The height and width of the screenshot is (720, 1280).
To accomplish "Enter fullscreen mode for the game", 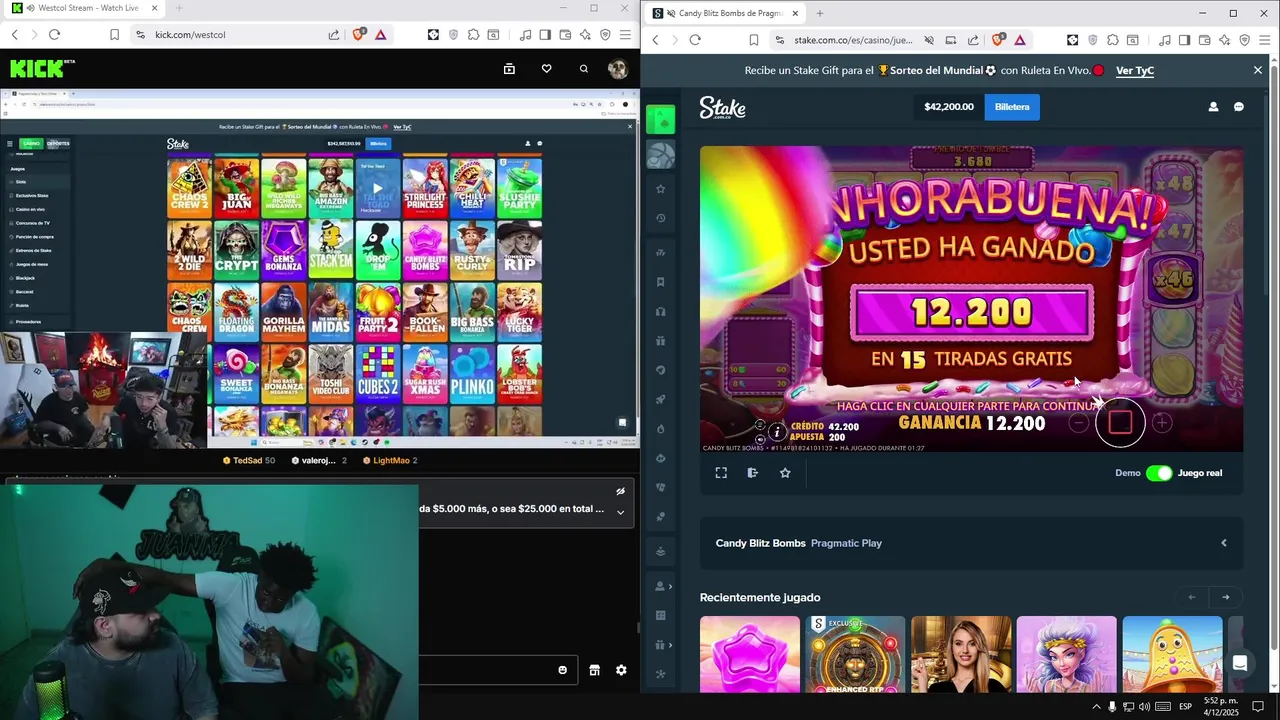I will click(x=721, y=473).
